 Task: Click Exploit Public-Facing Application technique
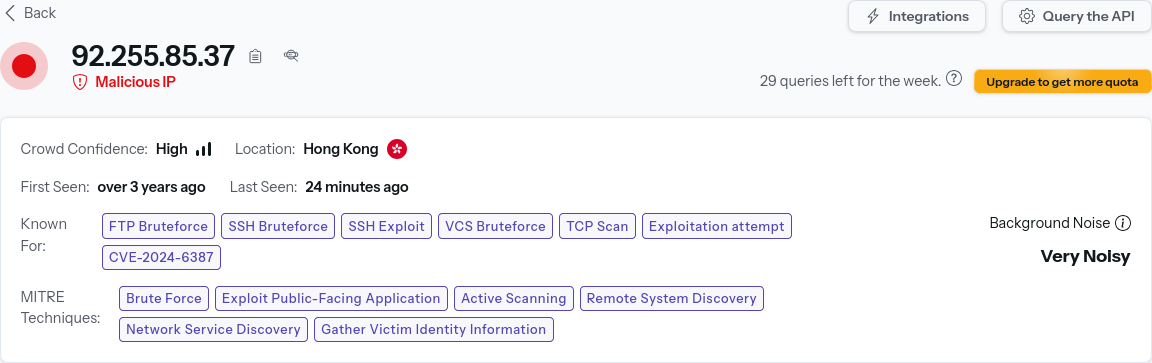point(331,298)
